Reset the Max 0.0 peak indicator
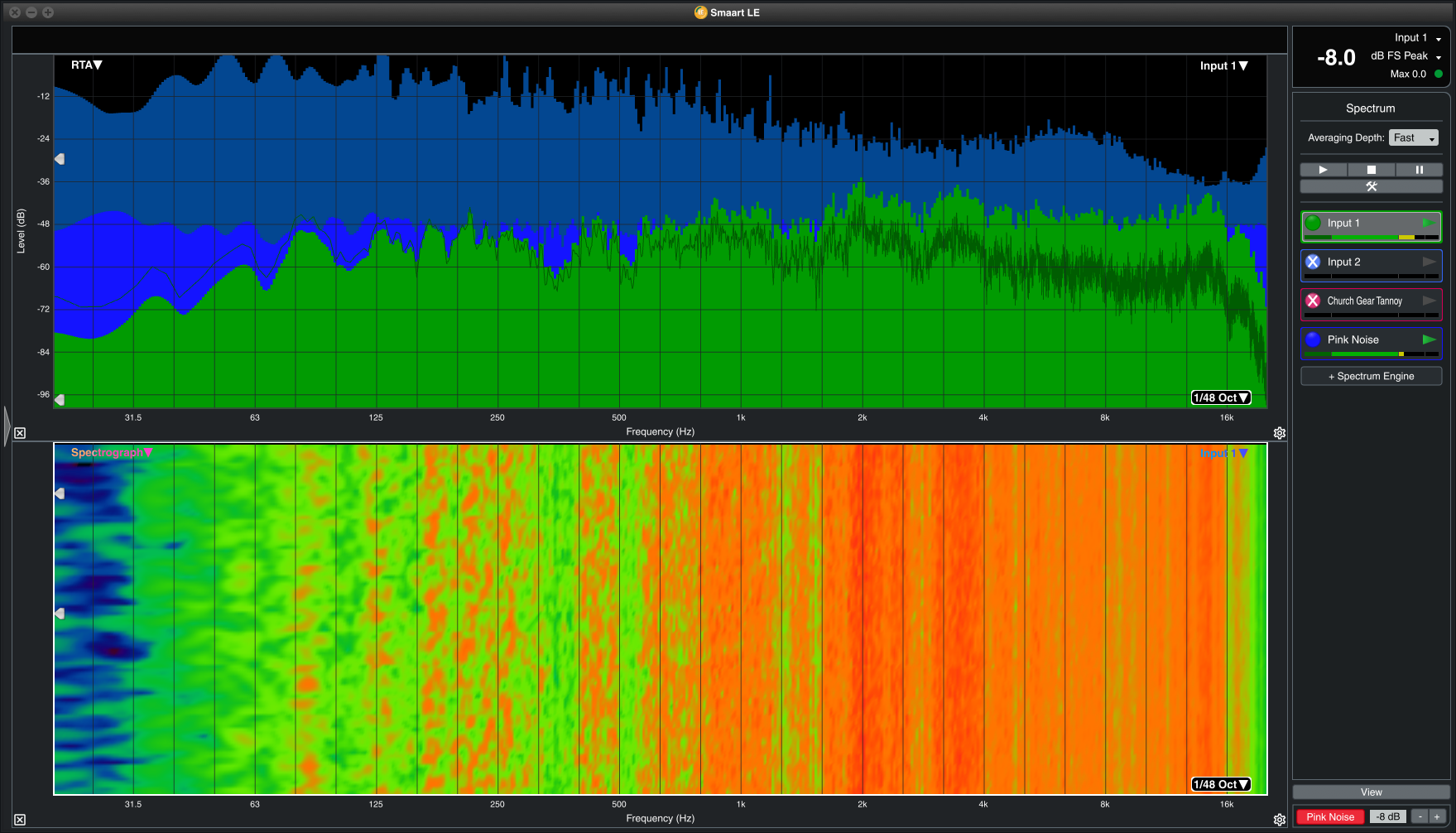The image size is (1456, 833). tap(1439, 74)
